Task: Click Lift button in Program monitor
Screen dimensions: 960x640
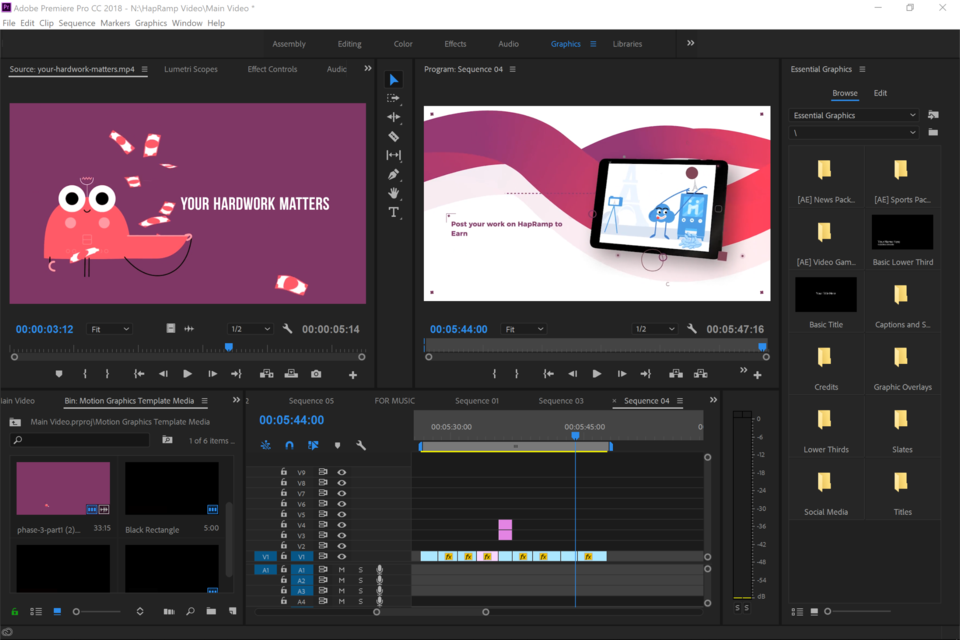Action: [x=676, y=374]
